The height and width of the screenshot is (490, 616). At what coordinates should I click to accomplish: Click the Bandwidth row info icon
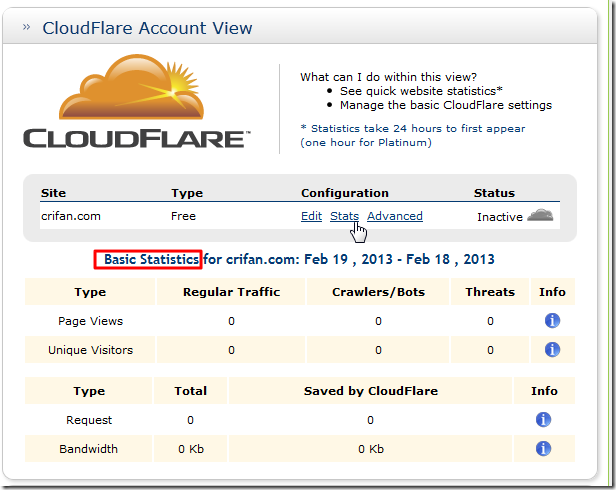point(544,449)
